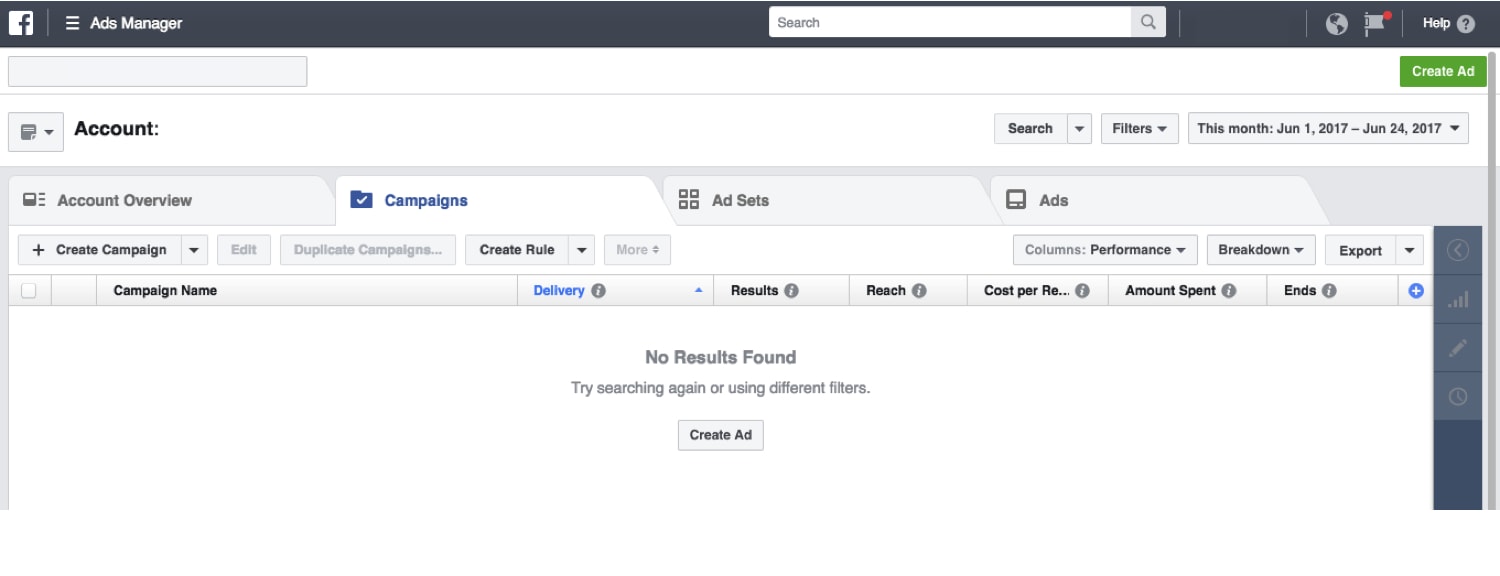This screenshot has width=1500, height=576.
Task: View activity history via the clock sidebar icon
Action: click(x=1458, y=397)
